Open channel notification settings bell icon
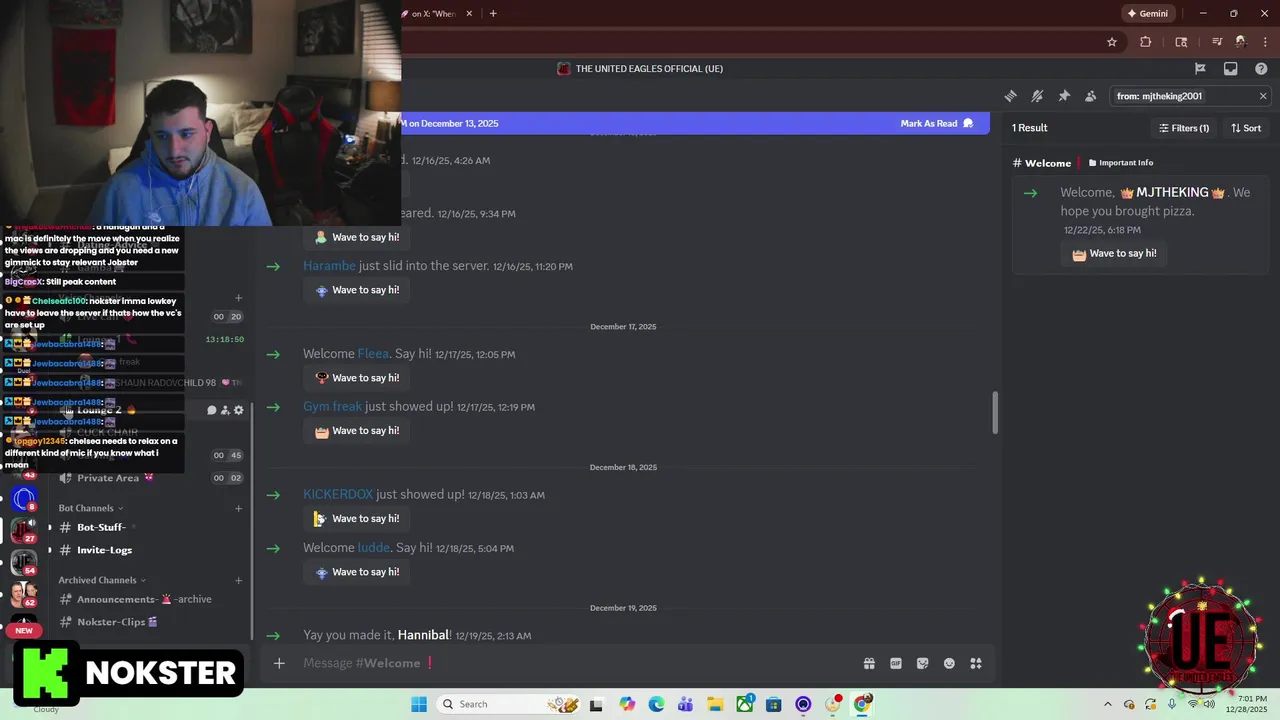The image size is (1280, 720). [x=1037, y=96]
